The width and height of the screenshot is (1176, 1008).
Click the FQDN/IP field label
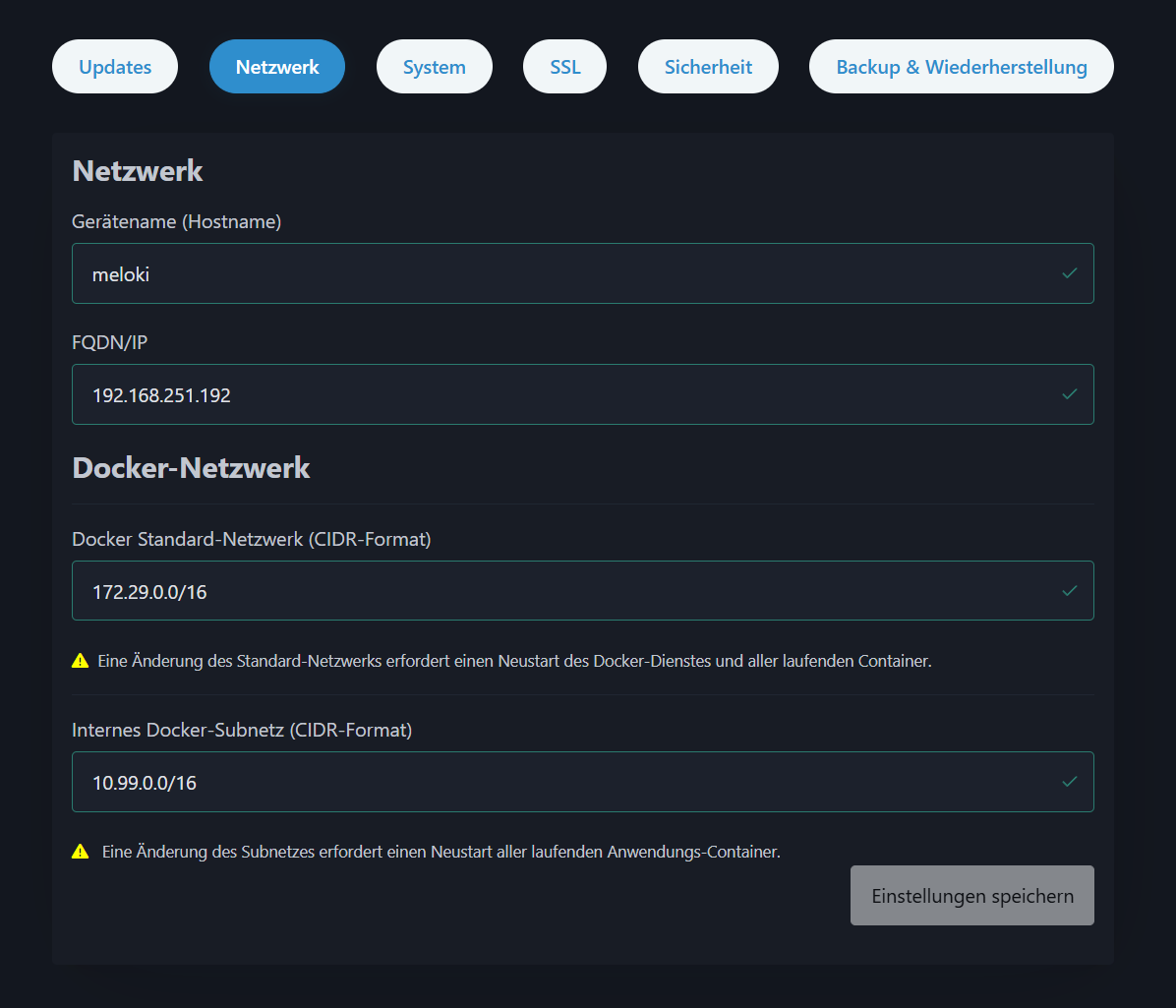[109, 342]
